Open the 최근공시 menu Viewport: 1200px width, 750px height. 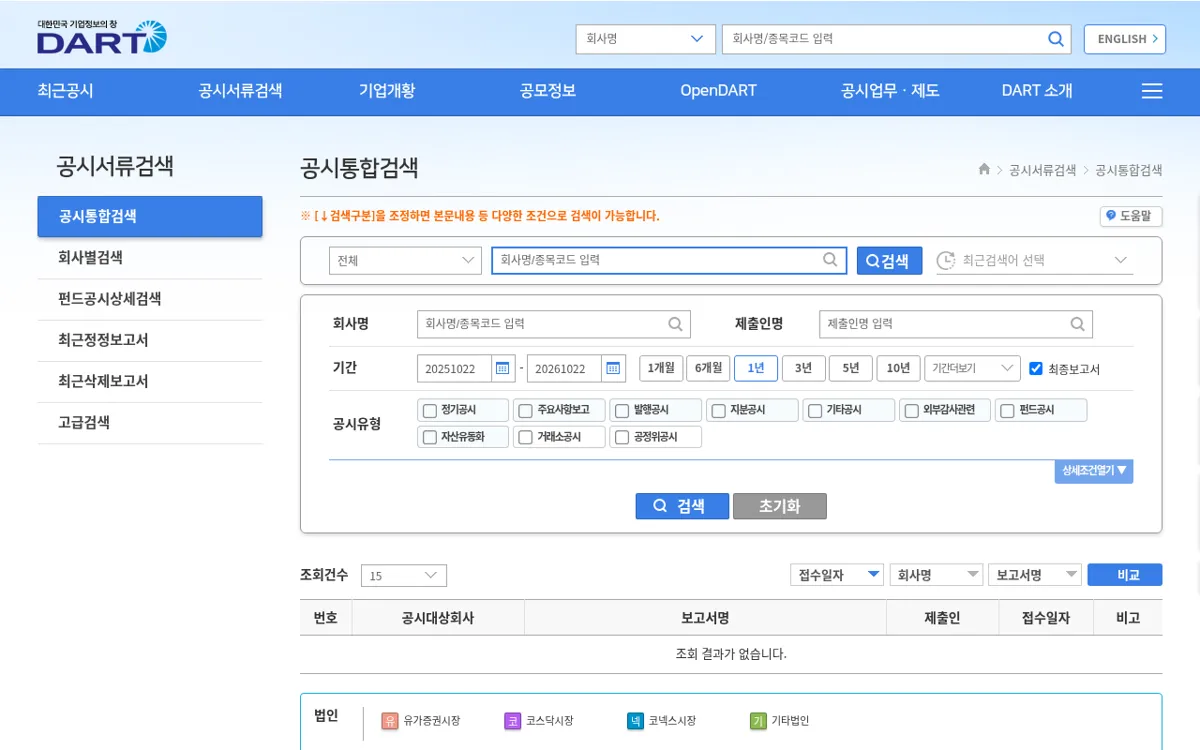(x=65, y=91)
